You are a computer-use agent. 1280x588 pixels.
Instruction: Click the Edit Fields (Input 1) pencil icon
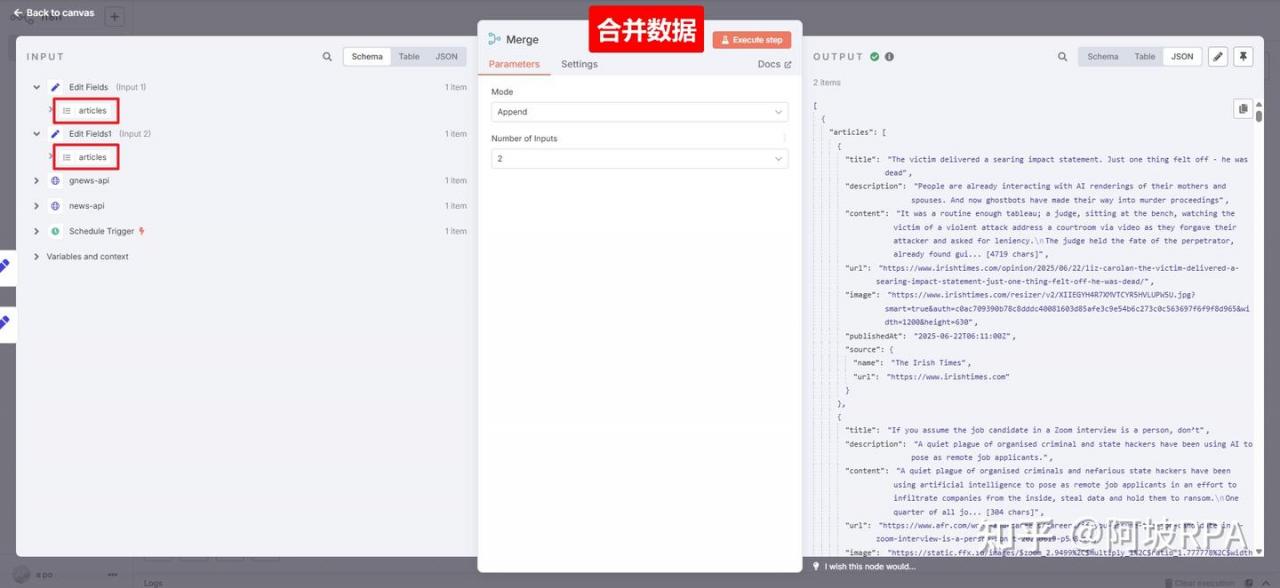pyautogui.click(x=56, y=87)
